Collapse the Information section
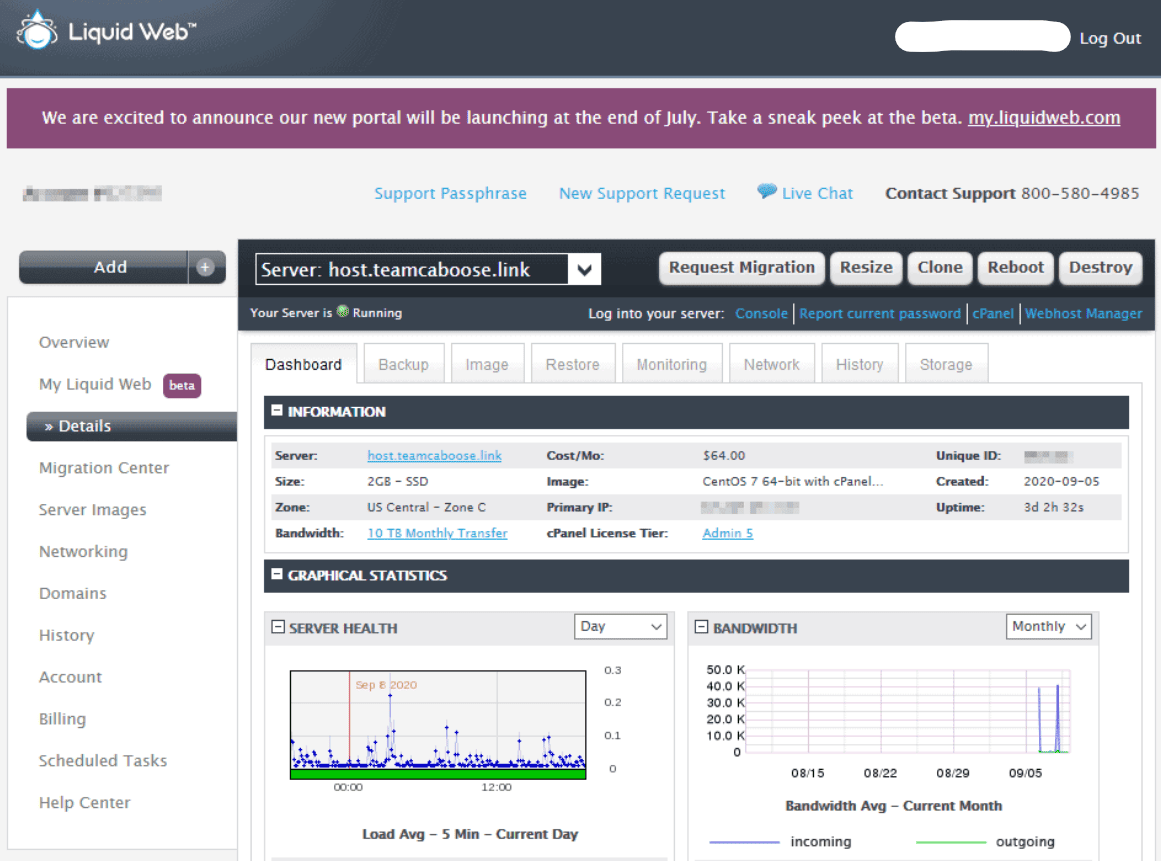1161x861 pixels. [277, 412]
